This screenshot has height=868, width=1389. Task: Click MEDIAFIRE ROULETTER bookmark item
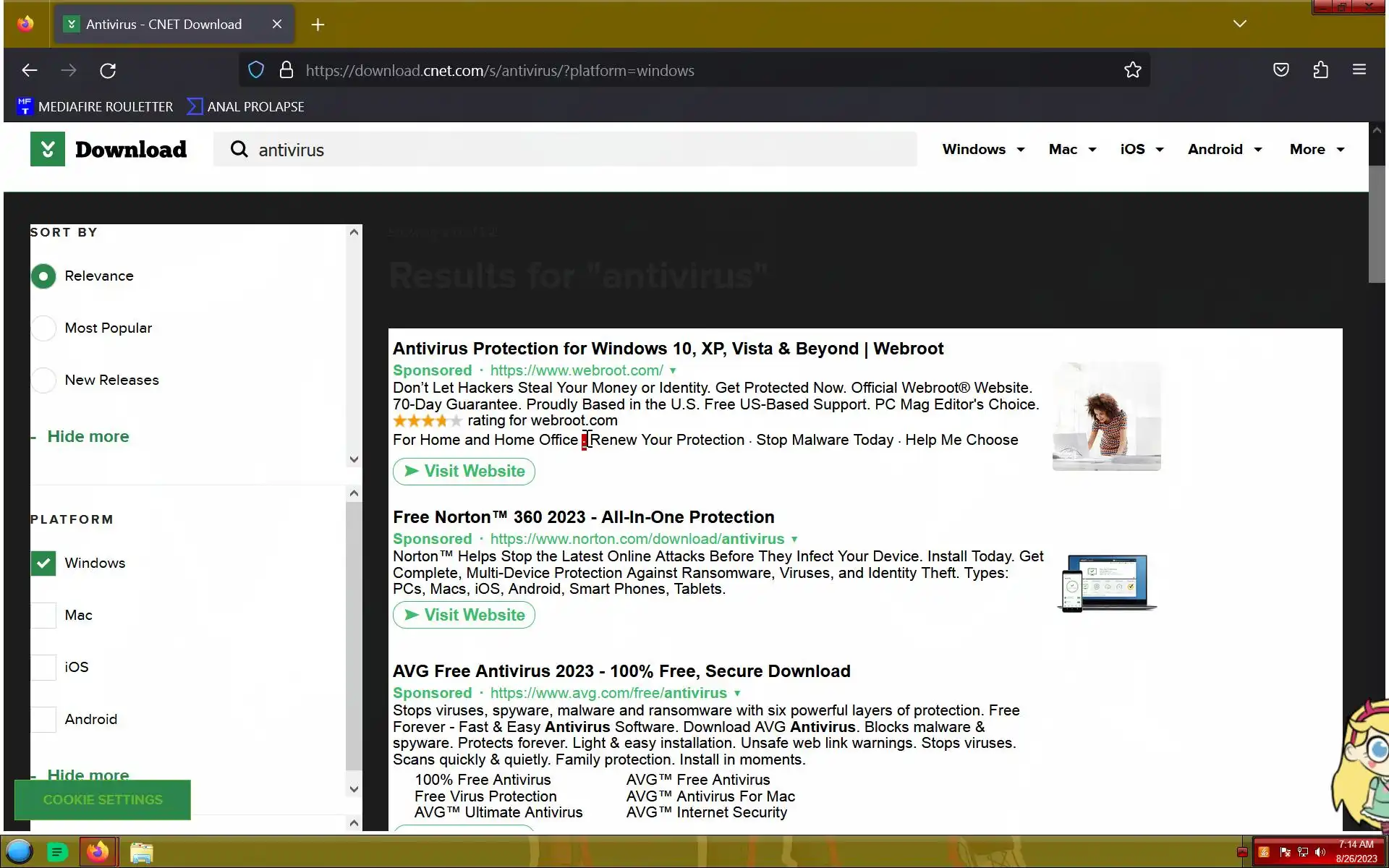point(95,107)
